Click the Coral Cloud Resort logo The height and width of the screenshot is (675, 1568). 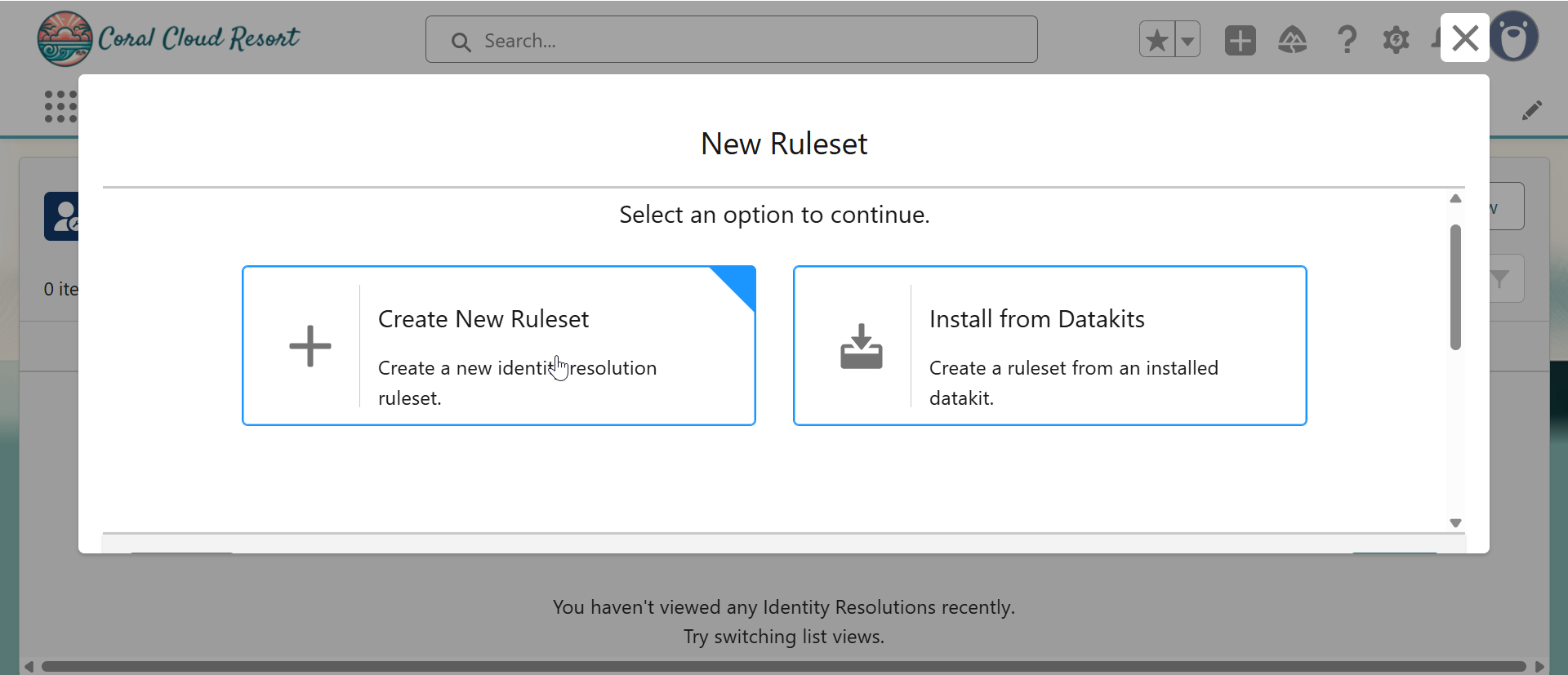click(167, 38)
